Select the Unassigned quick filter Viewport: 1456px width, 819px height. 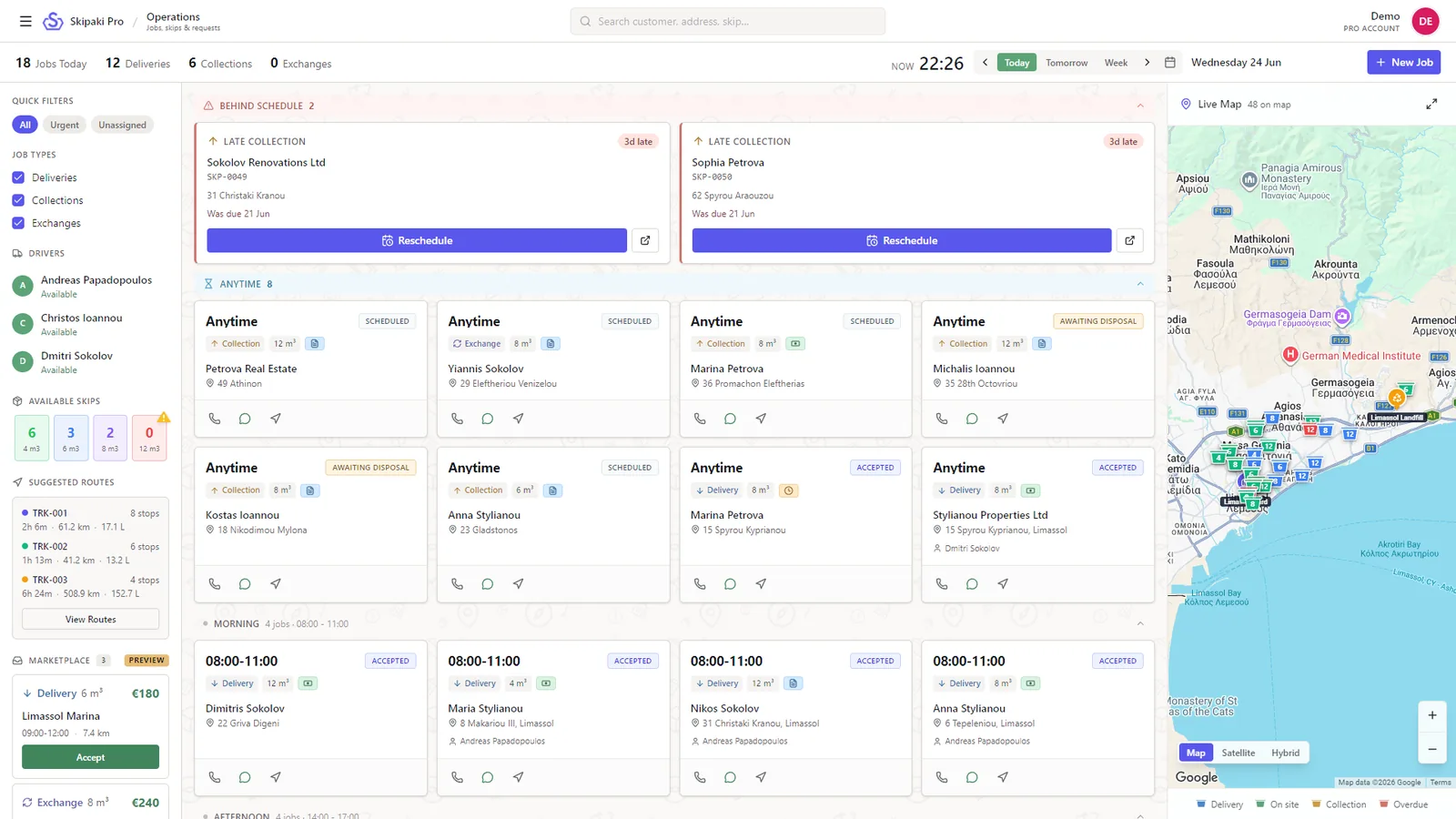(122, 125)
